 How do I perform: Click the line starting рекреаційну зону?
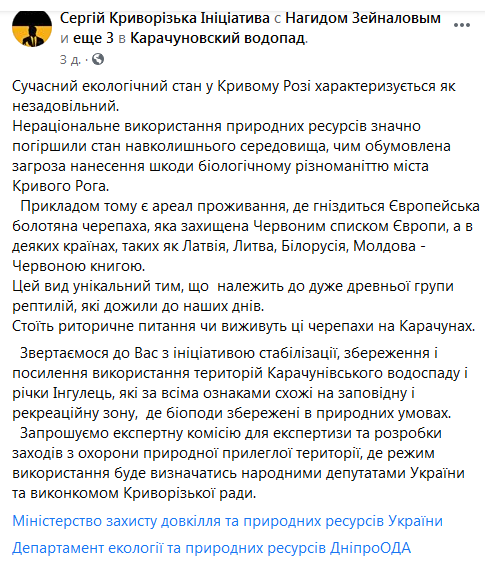point(232,413)
